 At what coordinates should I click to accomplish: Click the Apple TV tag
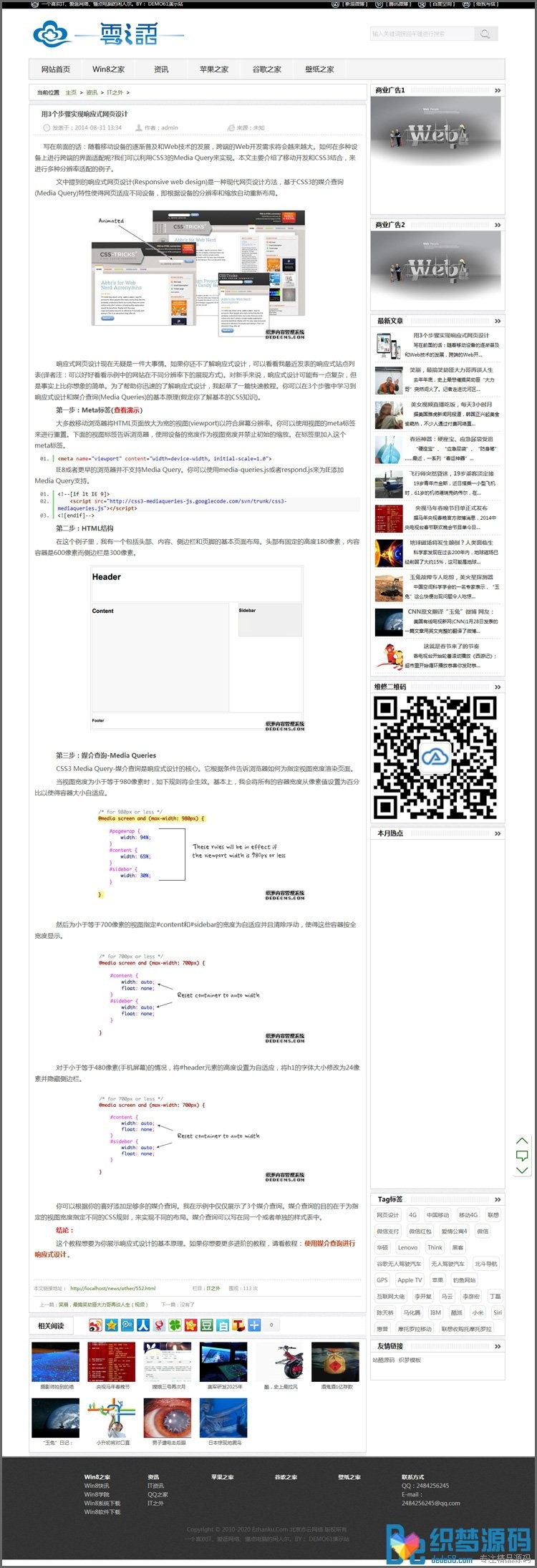410,1280
